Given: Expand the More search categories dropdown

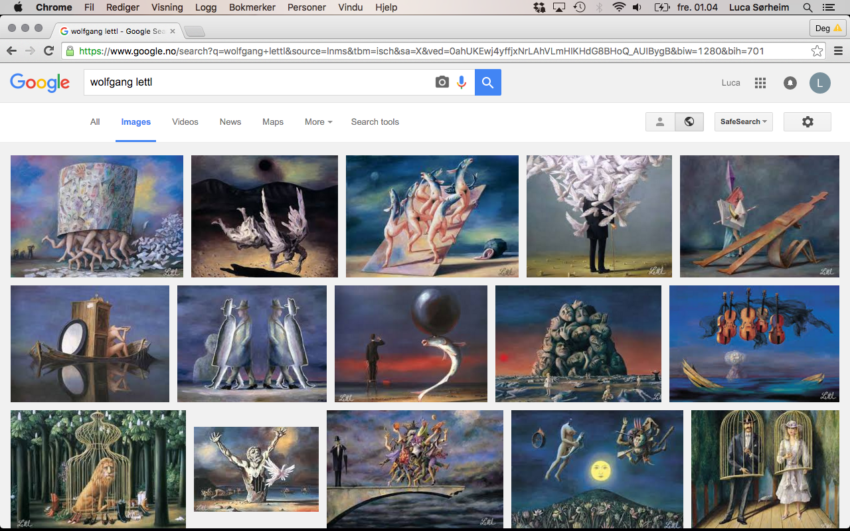Looking at the screenshot, I should [x=318, y=122].
